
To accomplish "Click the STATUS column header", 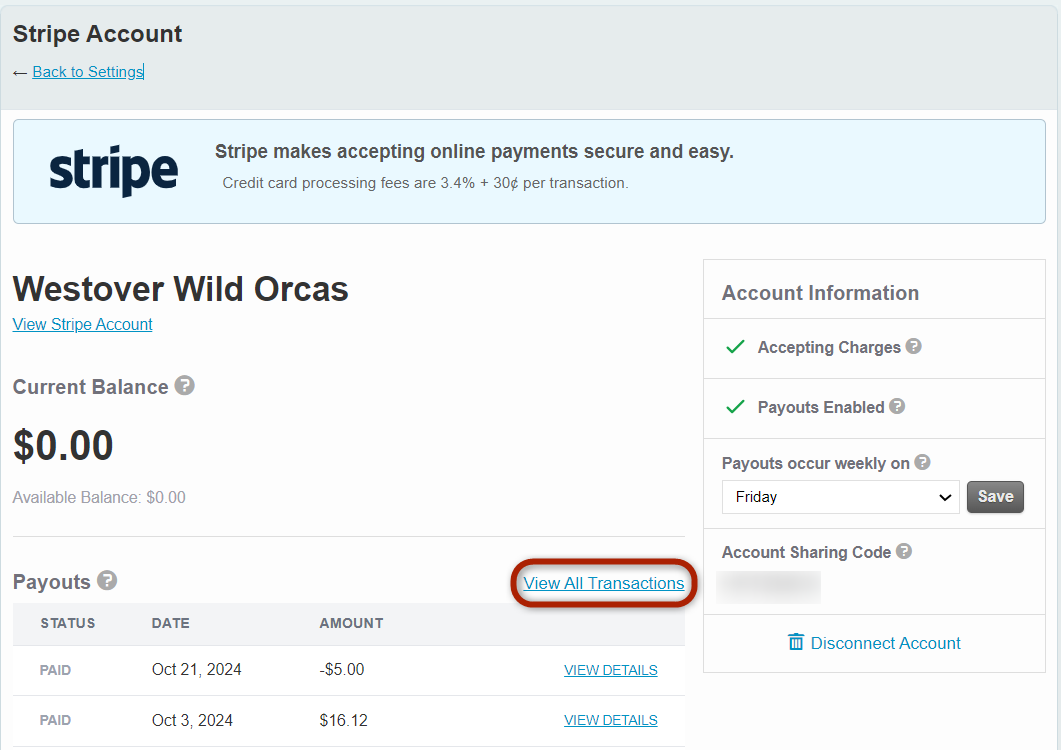I will pyautogui.click(x=68, y=623).
